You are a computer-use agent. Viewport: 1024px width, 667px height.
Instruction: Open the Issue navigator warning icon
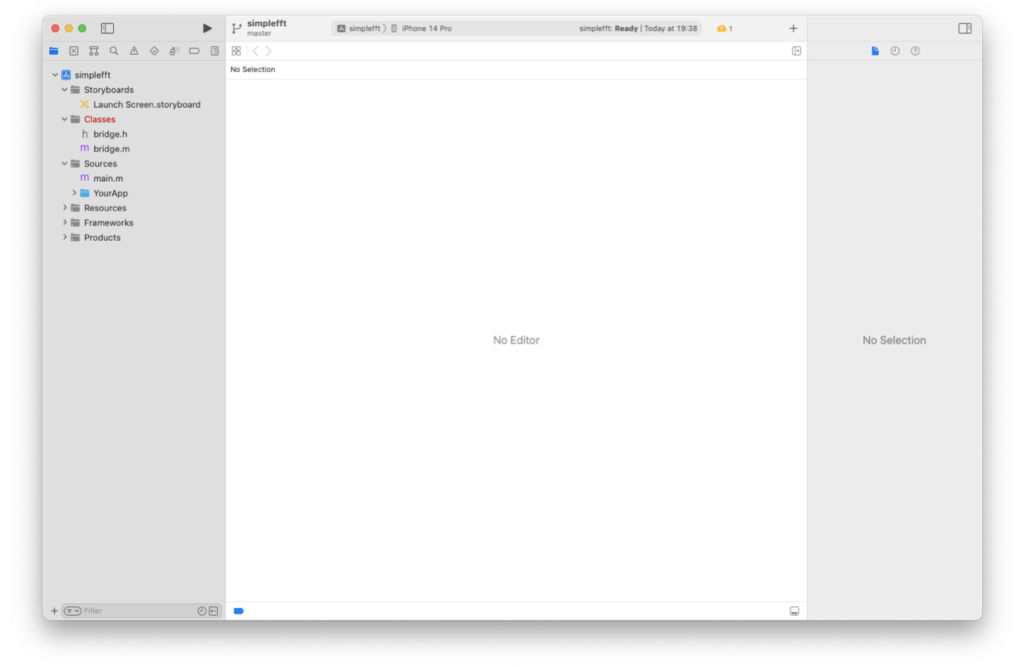(134, 51)
